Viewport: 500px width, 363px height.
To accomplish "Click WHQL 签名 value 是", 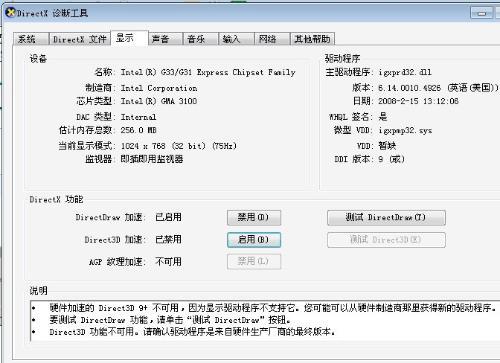I will pyautogui.click(x=383, y=116).
